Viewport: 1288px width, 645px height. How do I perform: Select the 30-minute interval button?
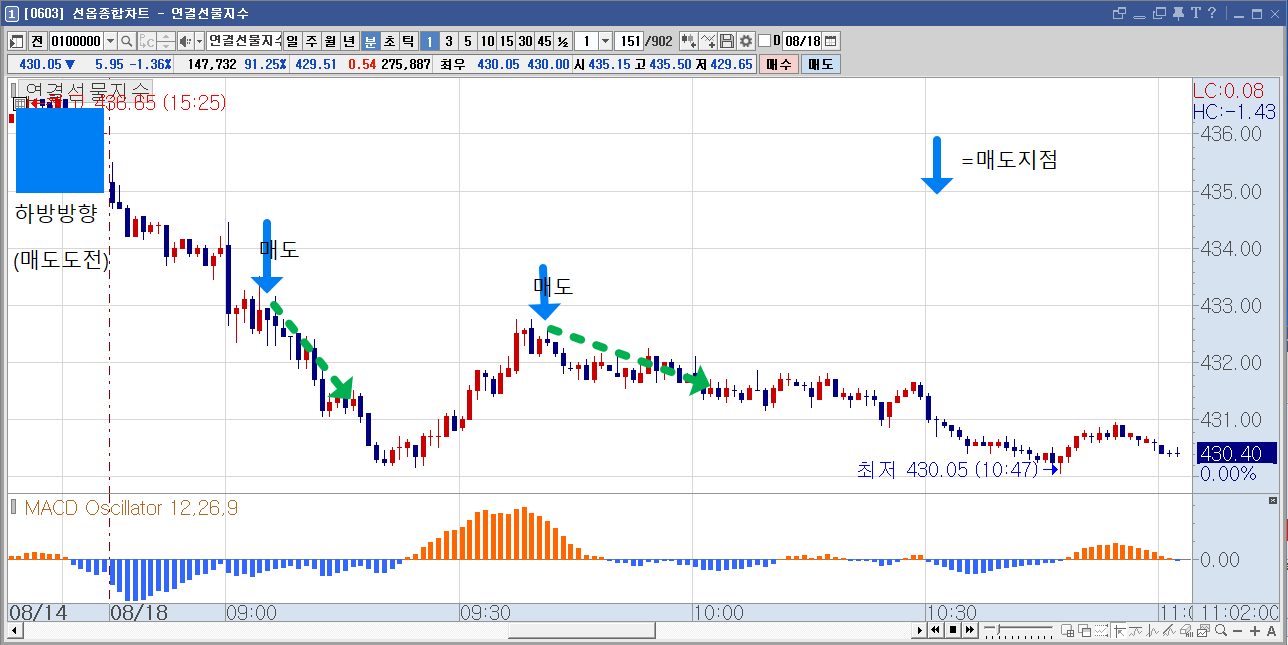[x=524, y=41]
